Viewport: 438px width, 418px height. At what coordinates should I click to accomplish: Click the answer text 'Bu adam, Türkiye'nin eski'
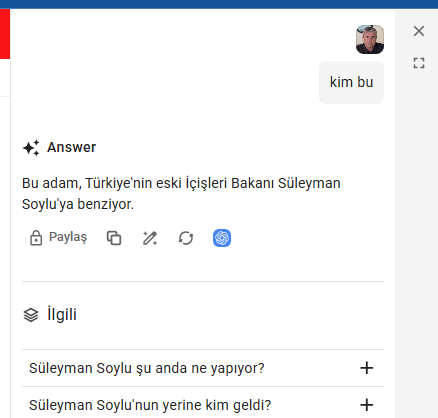[102, 183]
